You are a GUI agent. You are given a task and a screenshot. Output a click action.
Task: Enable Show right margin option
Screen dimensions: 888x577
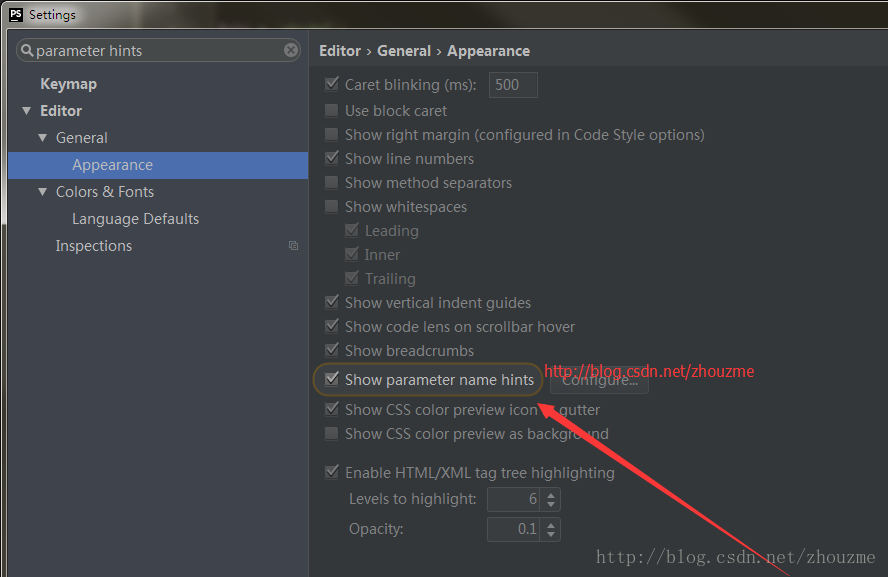(332, 135)
